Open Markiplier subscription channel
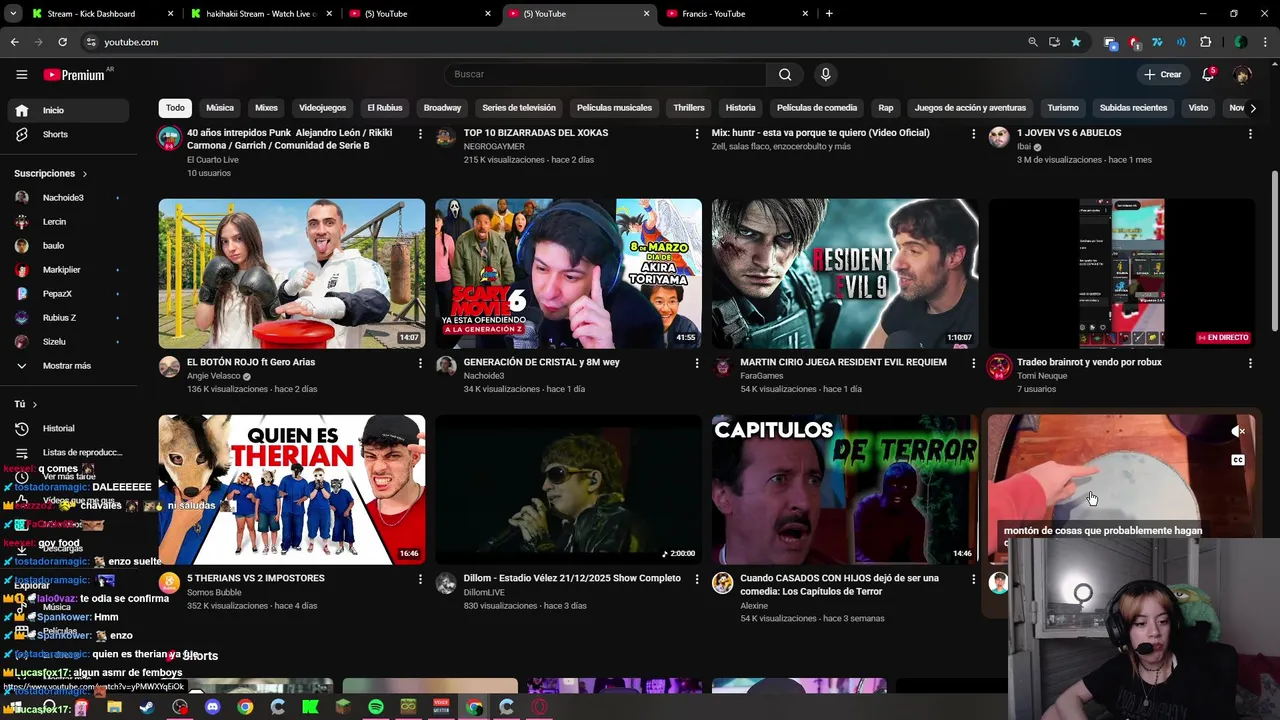Viewport: 1280px width, 720px height. pos(66,270)
